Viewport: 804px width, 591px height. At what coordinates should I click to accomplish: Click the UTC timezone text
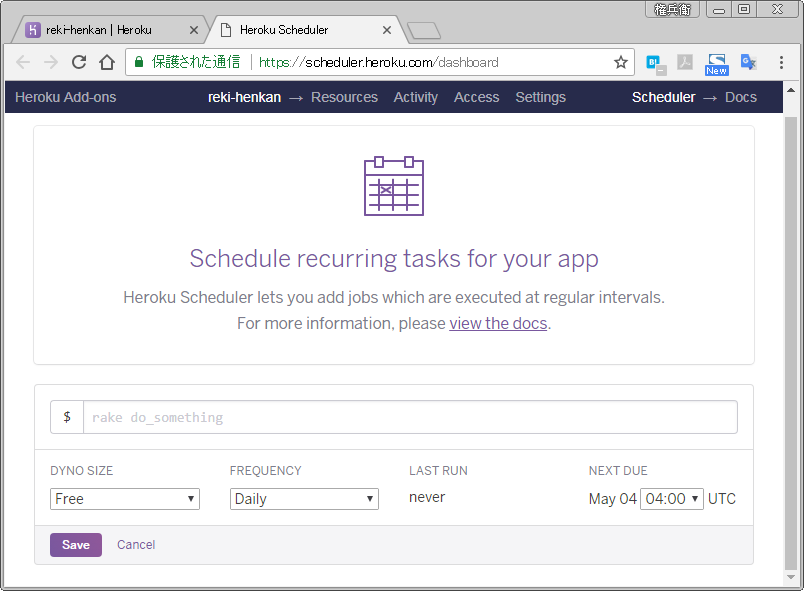pyautogui.click(x=721, y=499)
